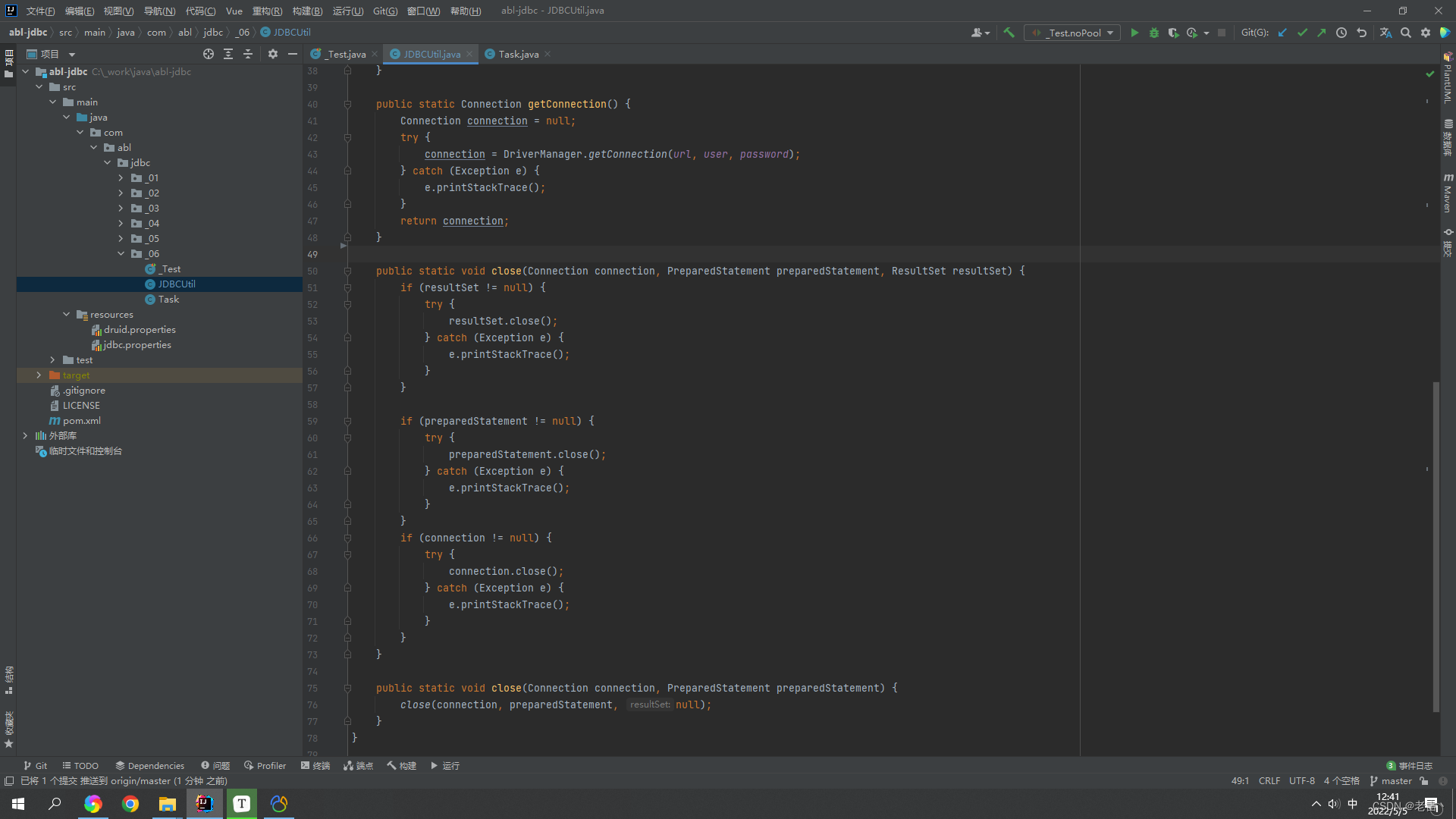Start debugging with bug icon
Viewport: 1456px width, 819px height.
1154,33
